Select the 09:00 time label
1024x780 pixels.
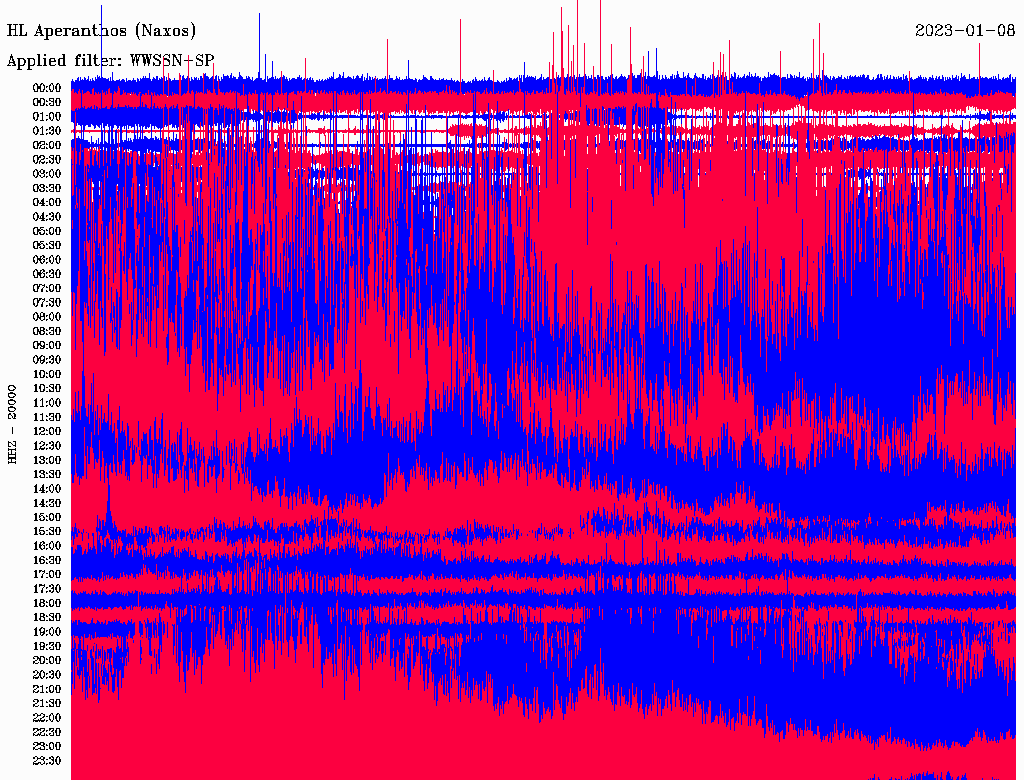click(47, 346)
